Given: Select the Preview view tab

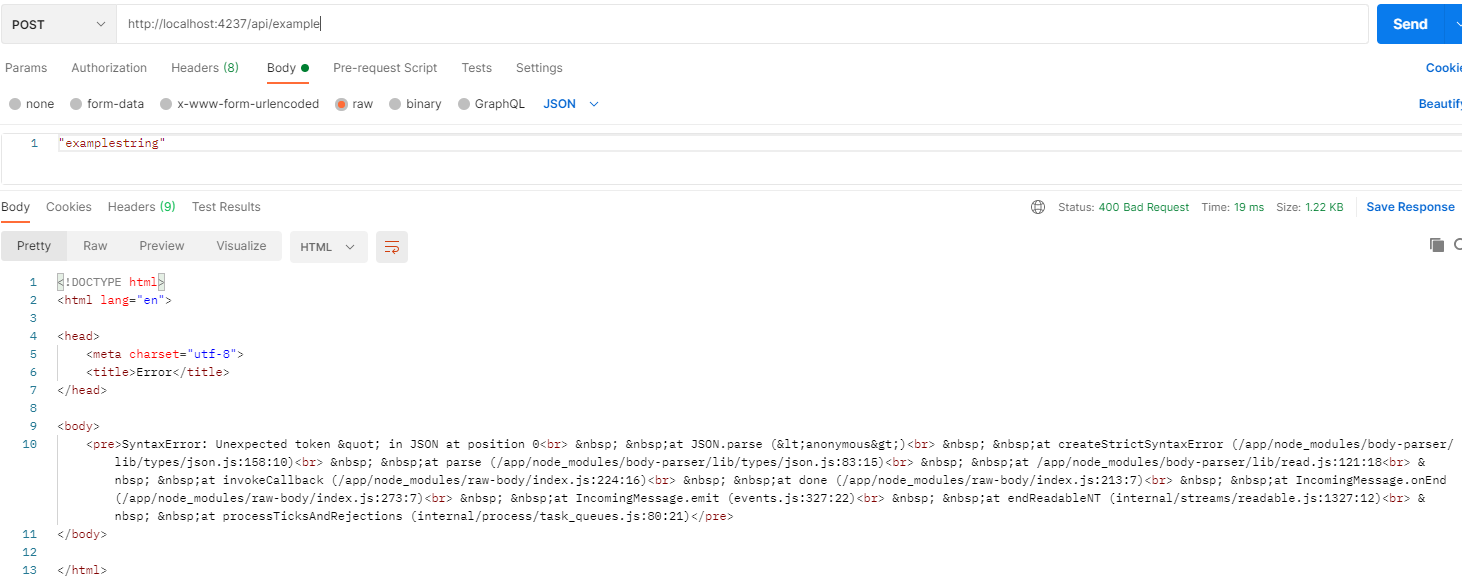Looking at the screenshot, I should point(162,246).
